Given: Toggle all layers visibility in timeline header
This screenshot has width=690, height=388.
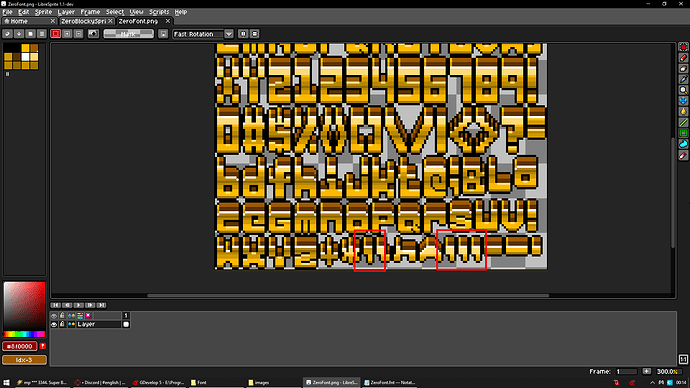Looking at the screenshot, I should [x=54, y=315].
